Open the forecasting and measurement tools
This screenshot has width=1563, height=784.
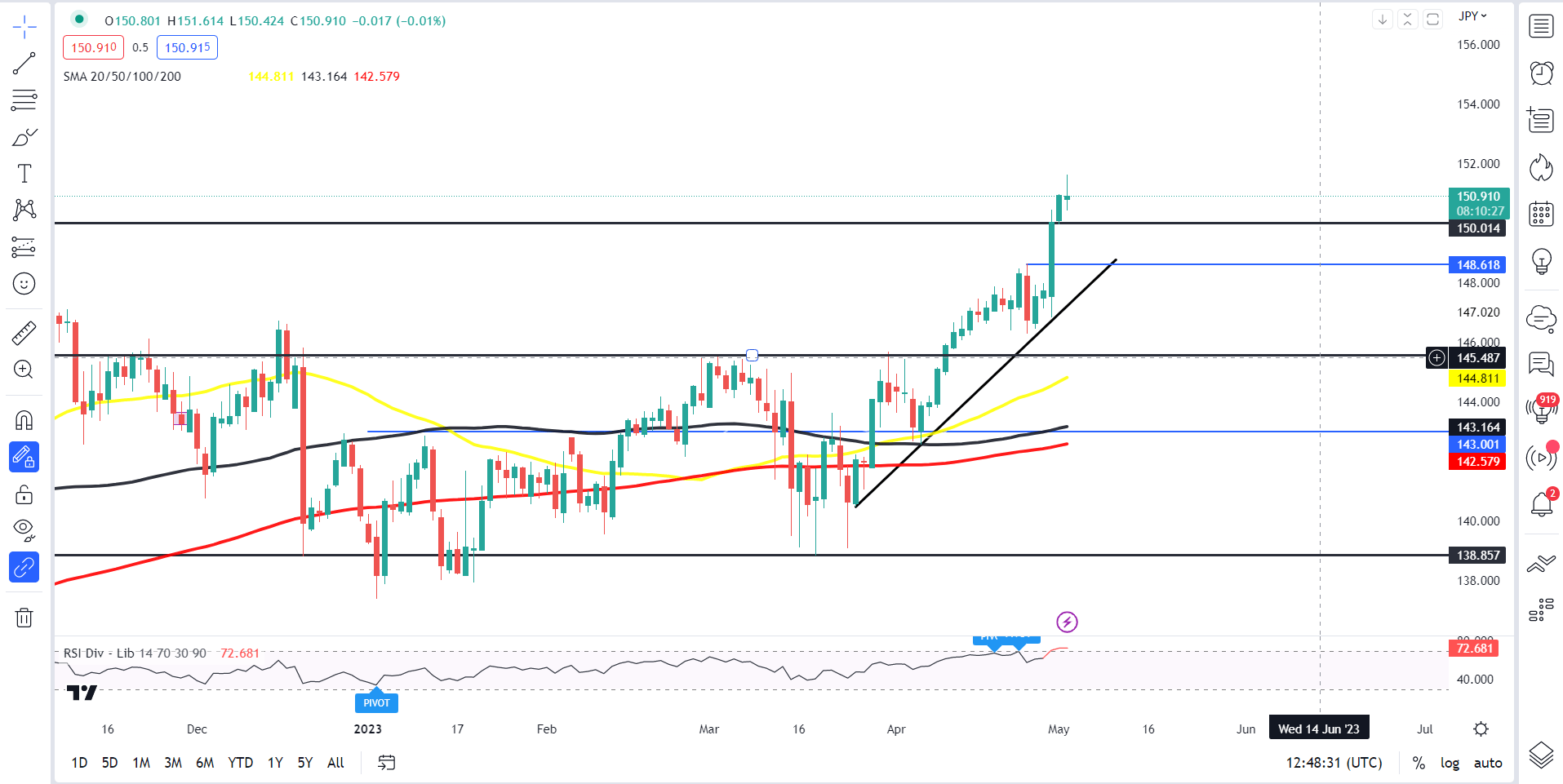click(x=24, y=247)
